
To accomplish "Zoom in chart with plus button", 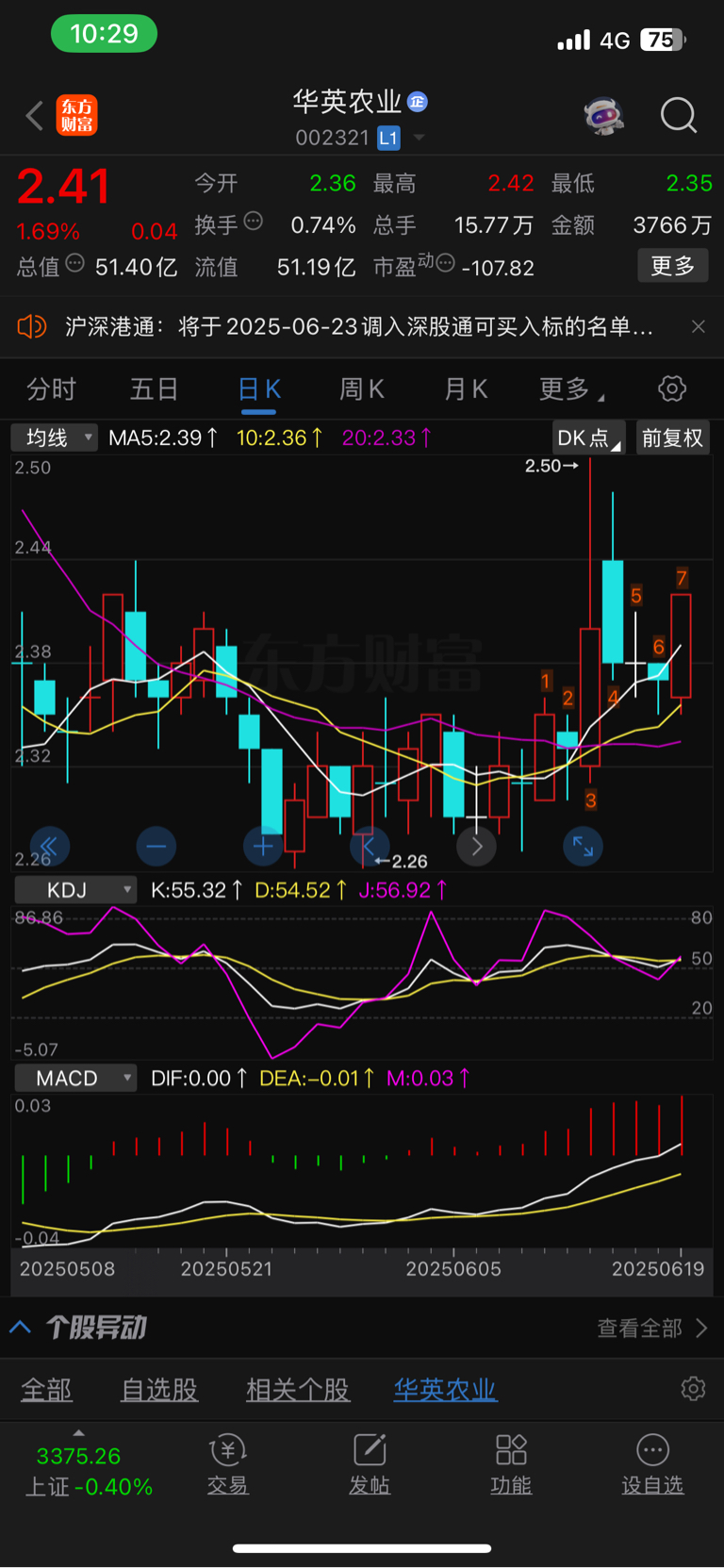I will pyautogui.click(x=263, y=847).
